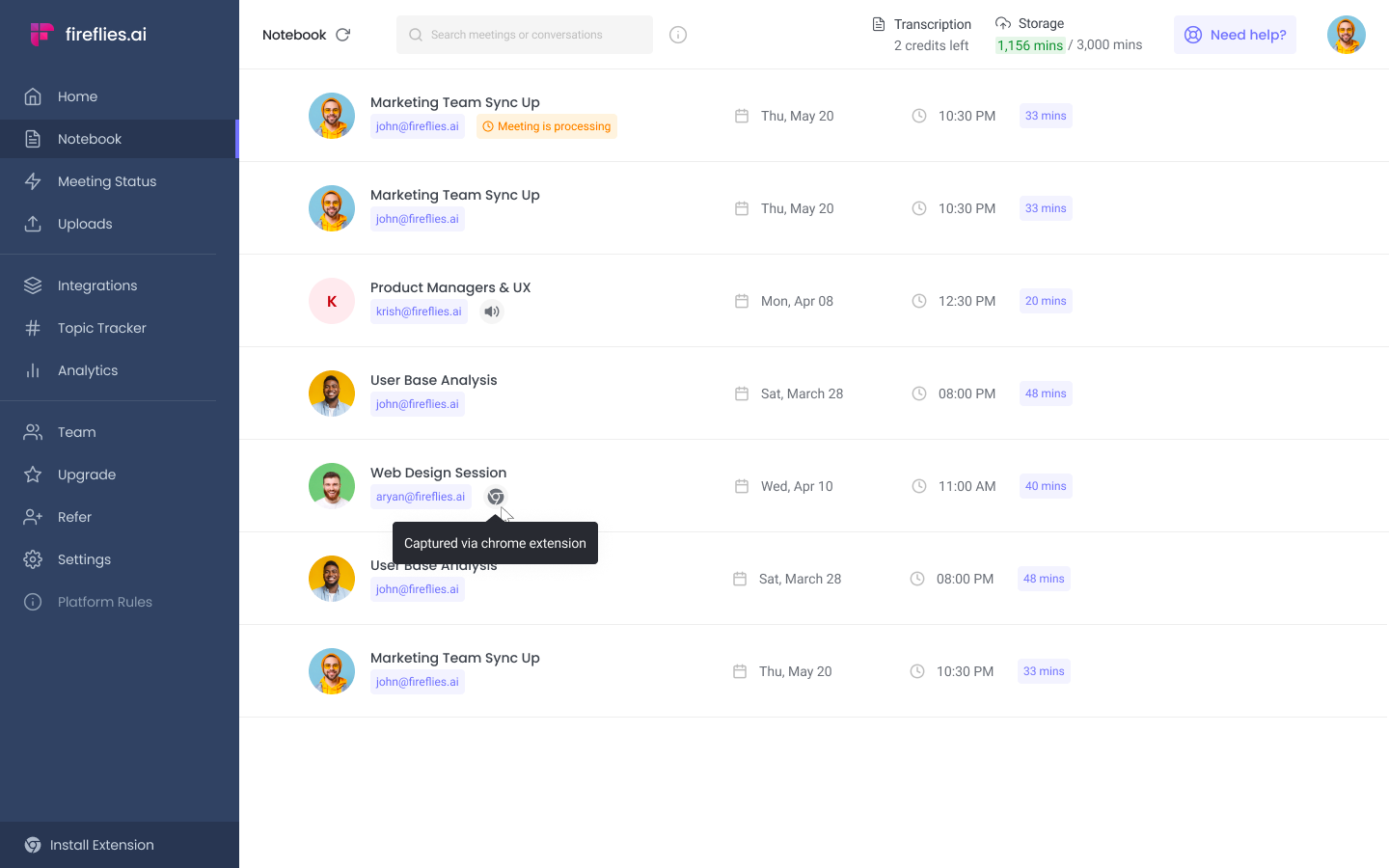Open the Upgrade page

pyautogui.click(x=89, y=475)
